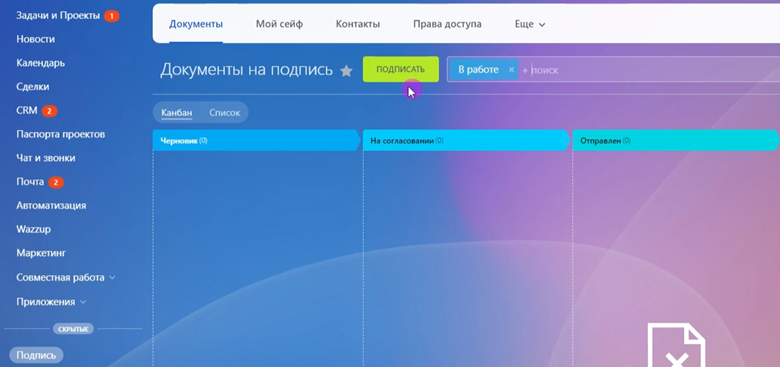Image resolution: width=780 pixels, height=367 pixels.
Task: Select the Канбан view
Action: [x=177, y=113]
